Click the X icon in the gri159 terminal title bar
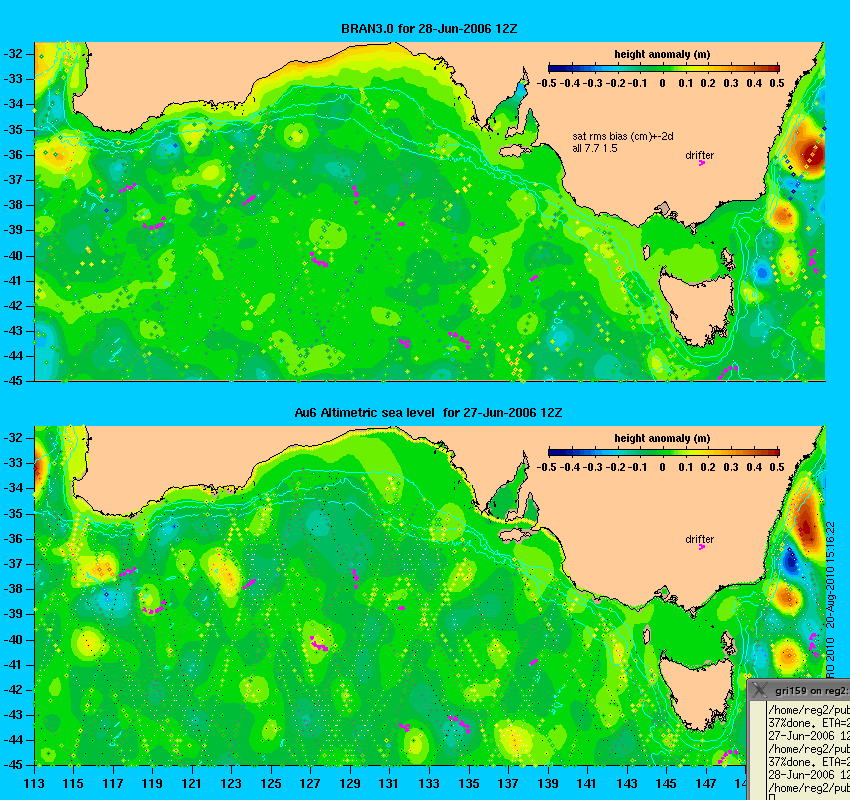 pos(760,690)
